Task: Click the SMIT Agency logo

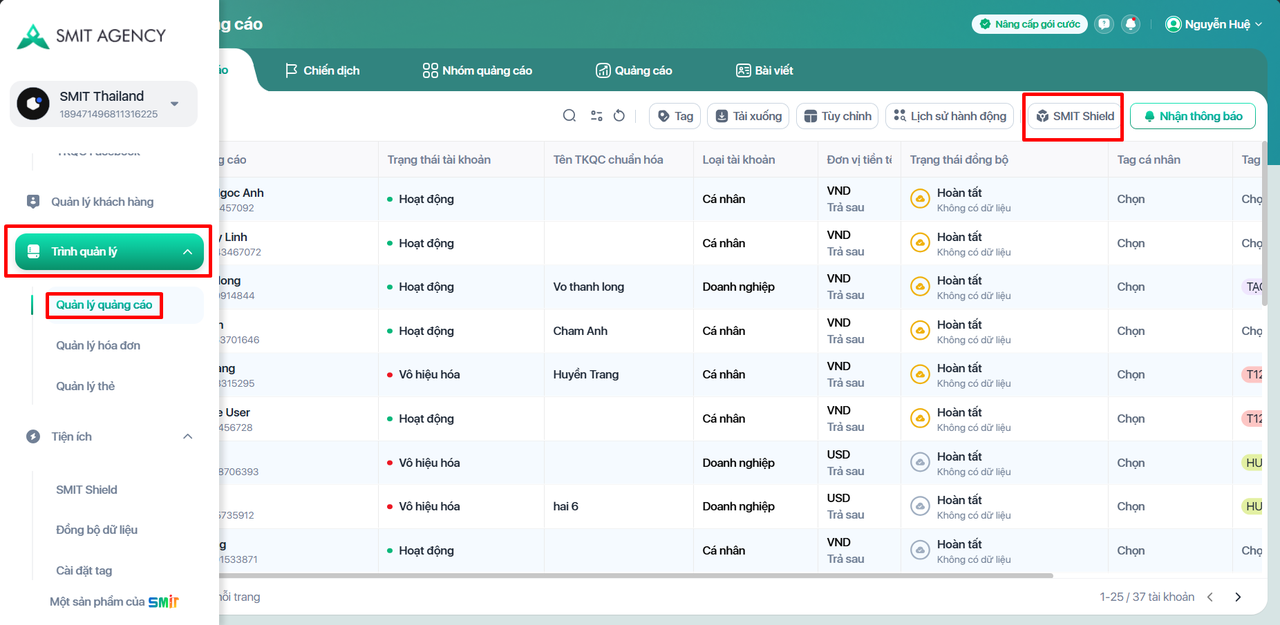Action: click(91, 36)
